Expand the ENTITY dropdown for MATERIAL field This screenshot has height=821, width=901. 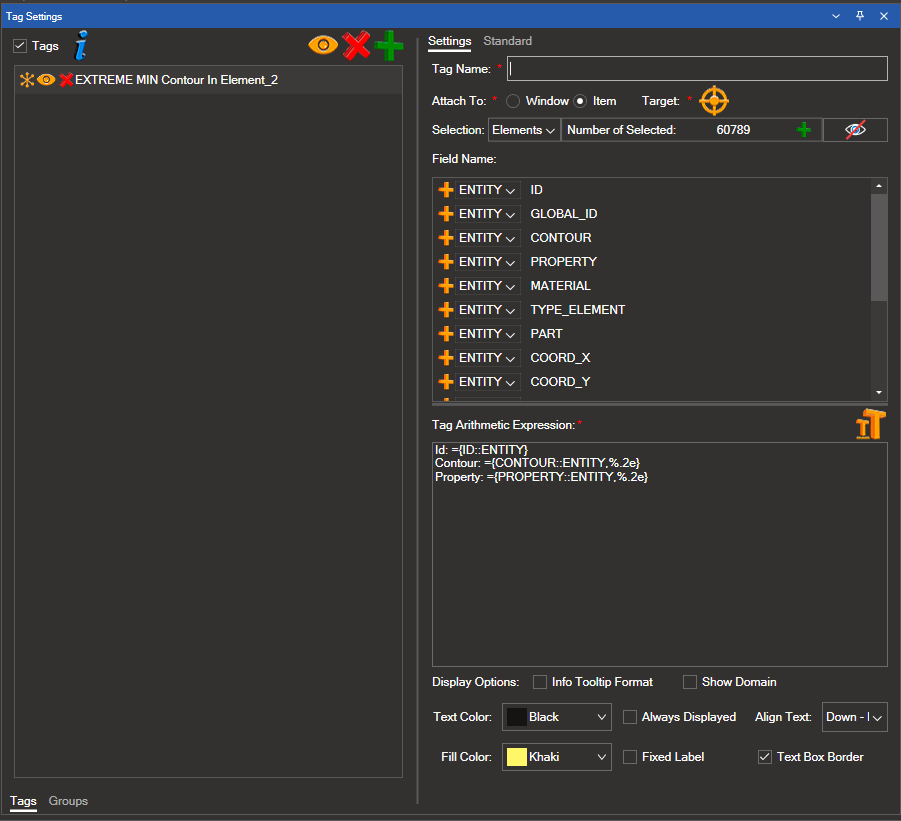488,286
